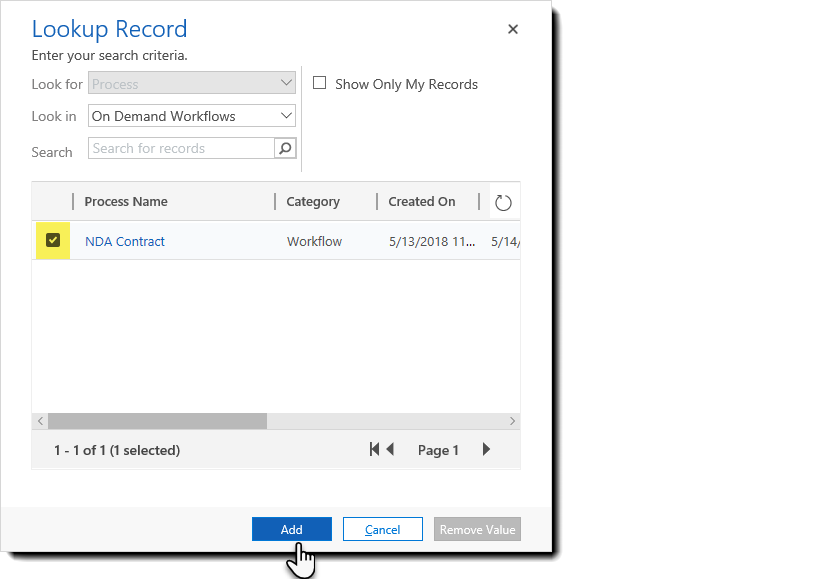
Task: Click the previous page arrow
Action: pyautogui.click(x=391, y=449)
